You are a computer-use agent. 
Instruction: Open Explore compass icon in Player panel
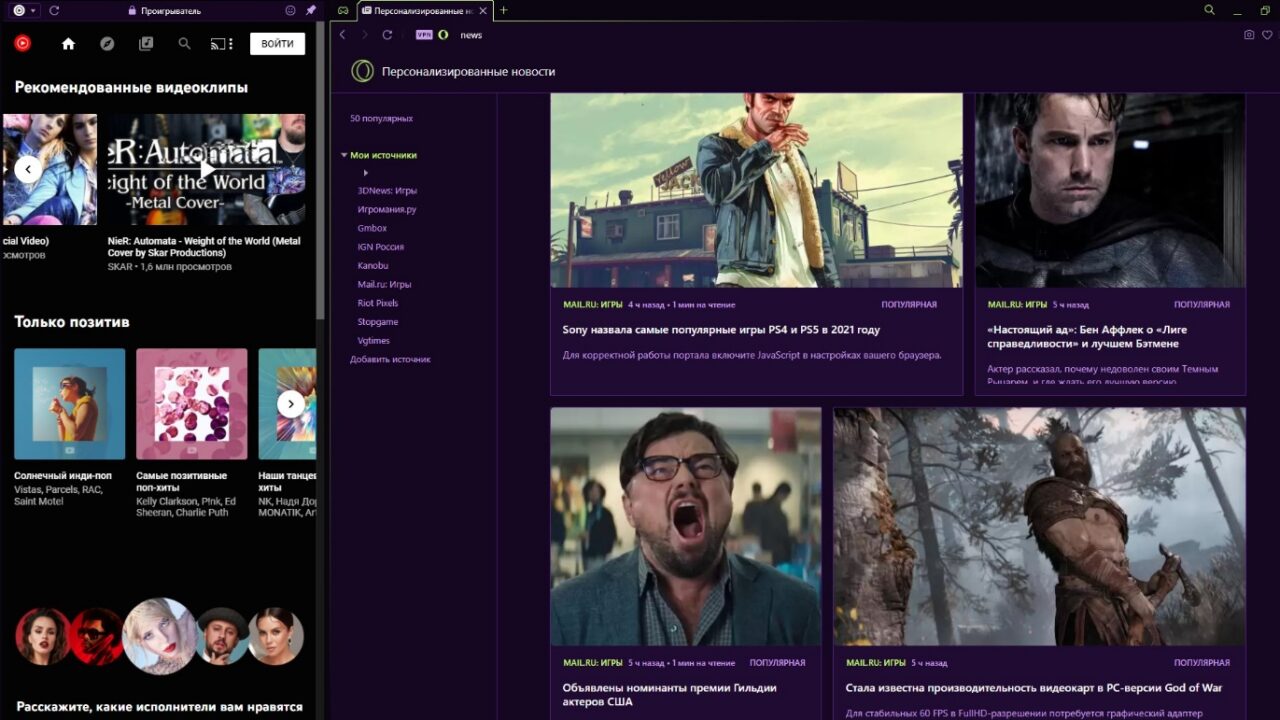107,44
